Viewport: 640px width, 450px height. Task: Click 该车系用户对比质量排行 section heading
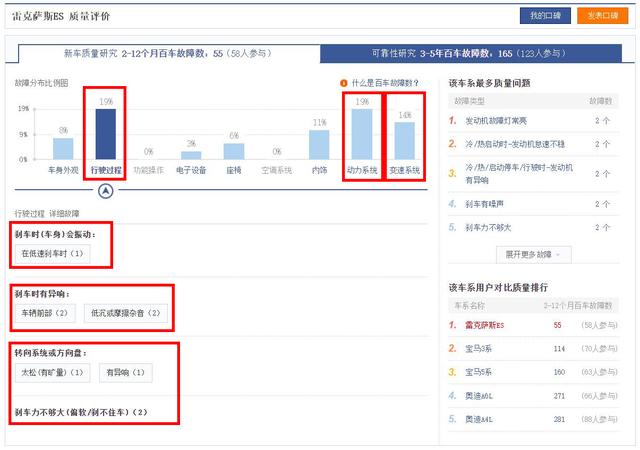click(498, 287)
